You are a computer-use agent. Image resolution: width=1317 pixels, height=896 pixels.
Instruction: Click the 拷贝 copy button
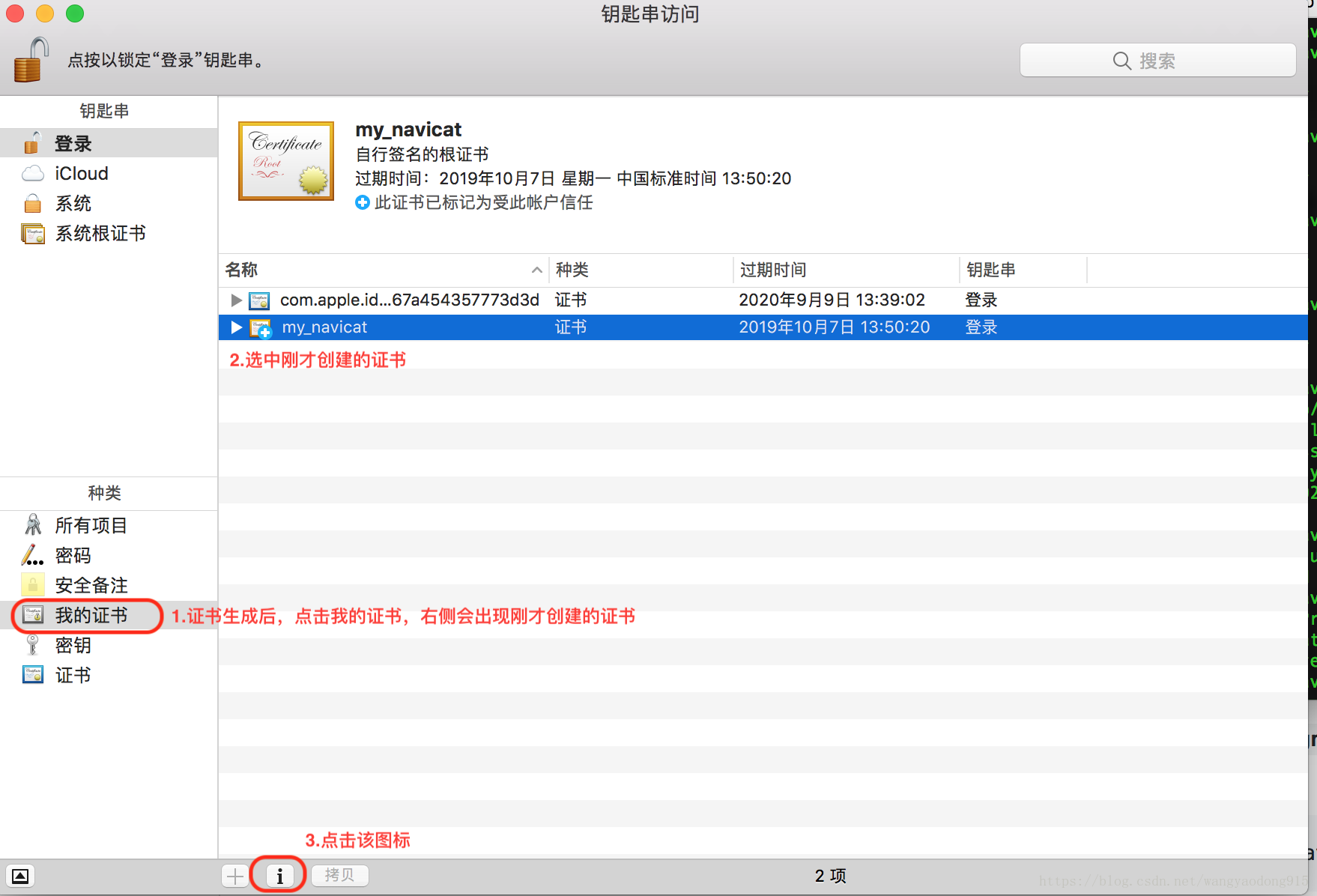click(339, 875)
